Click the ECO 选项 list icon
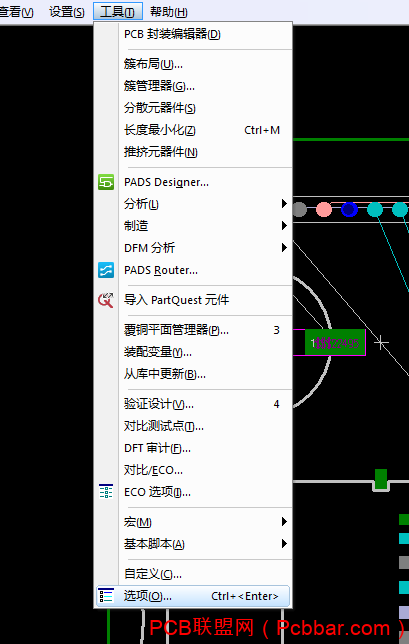 click(106, 492)
